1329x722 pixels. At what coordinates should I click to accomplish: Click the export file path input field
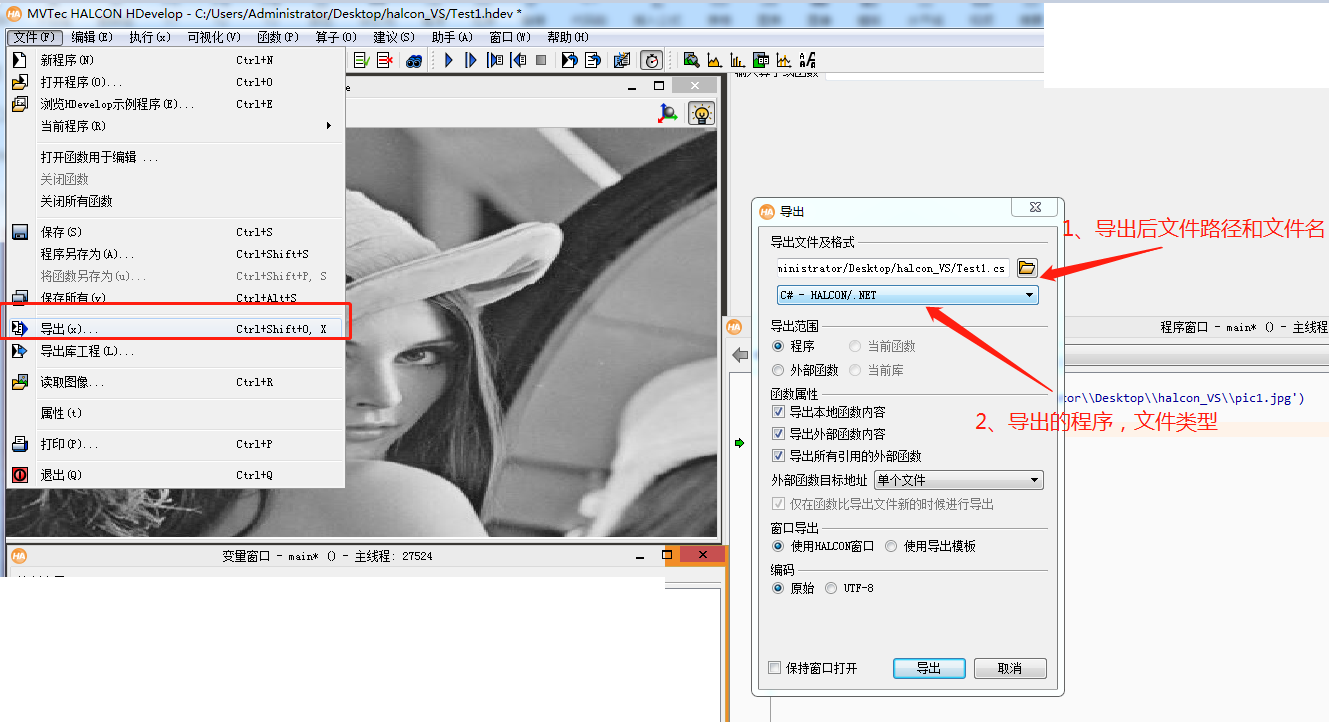[x=895, y=268]
